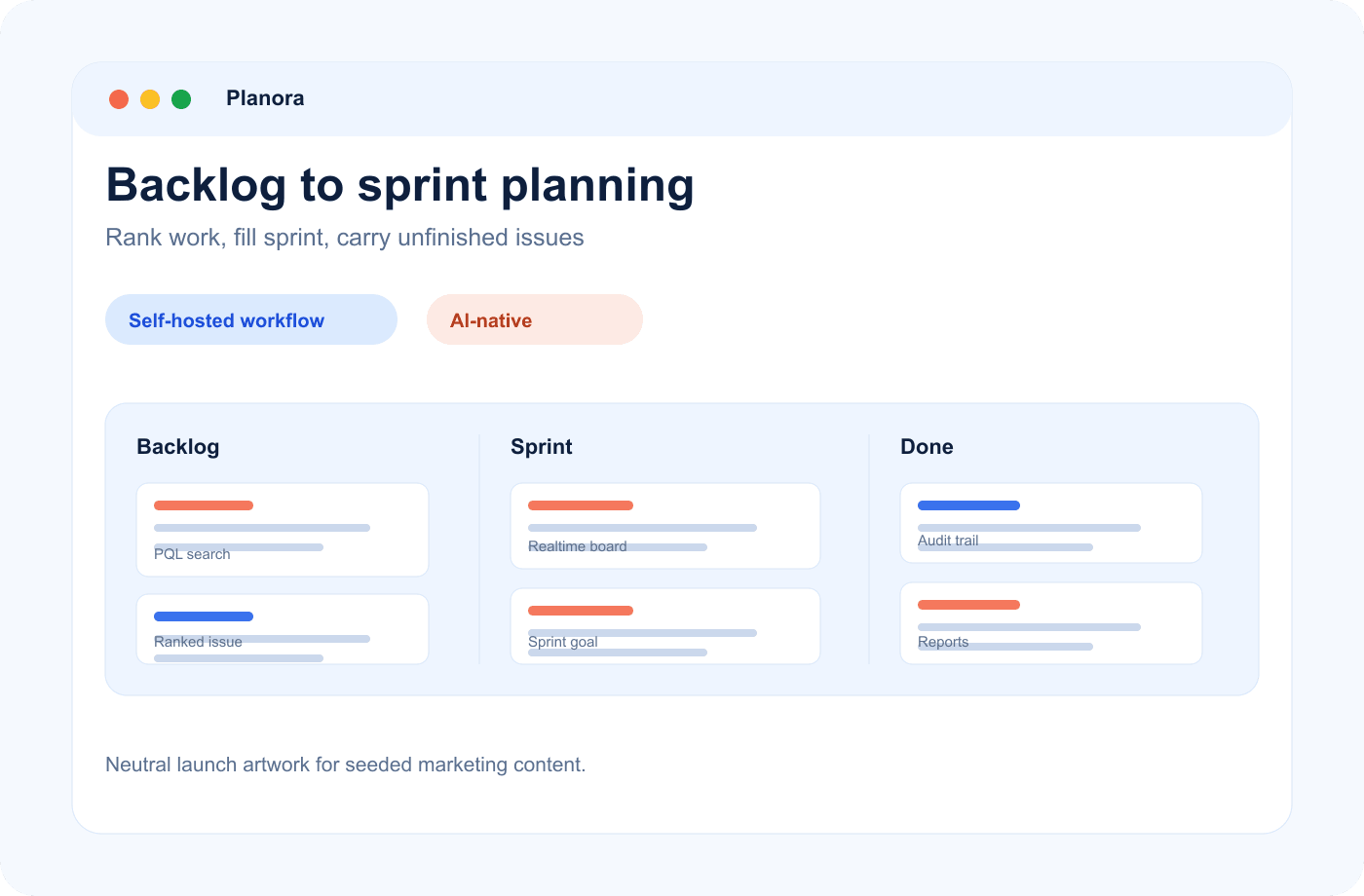Click the Rank work, fill sprint subtitle
The image size is (1364, 896).
345,238
